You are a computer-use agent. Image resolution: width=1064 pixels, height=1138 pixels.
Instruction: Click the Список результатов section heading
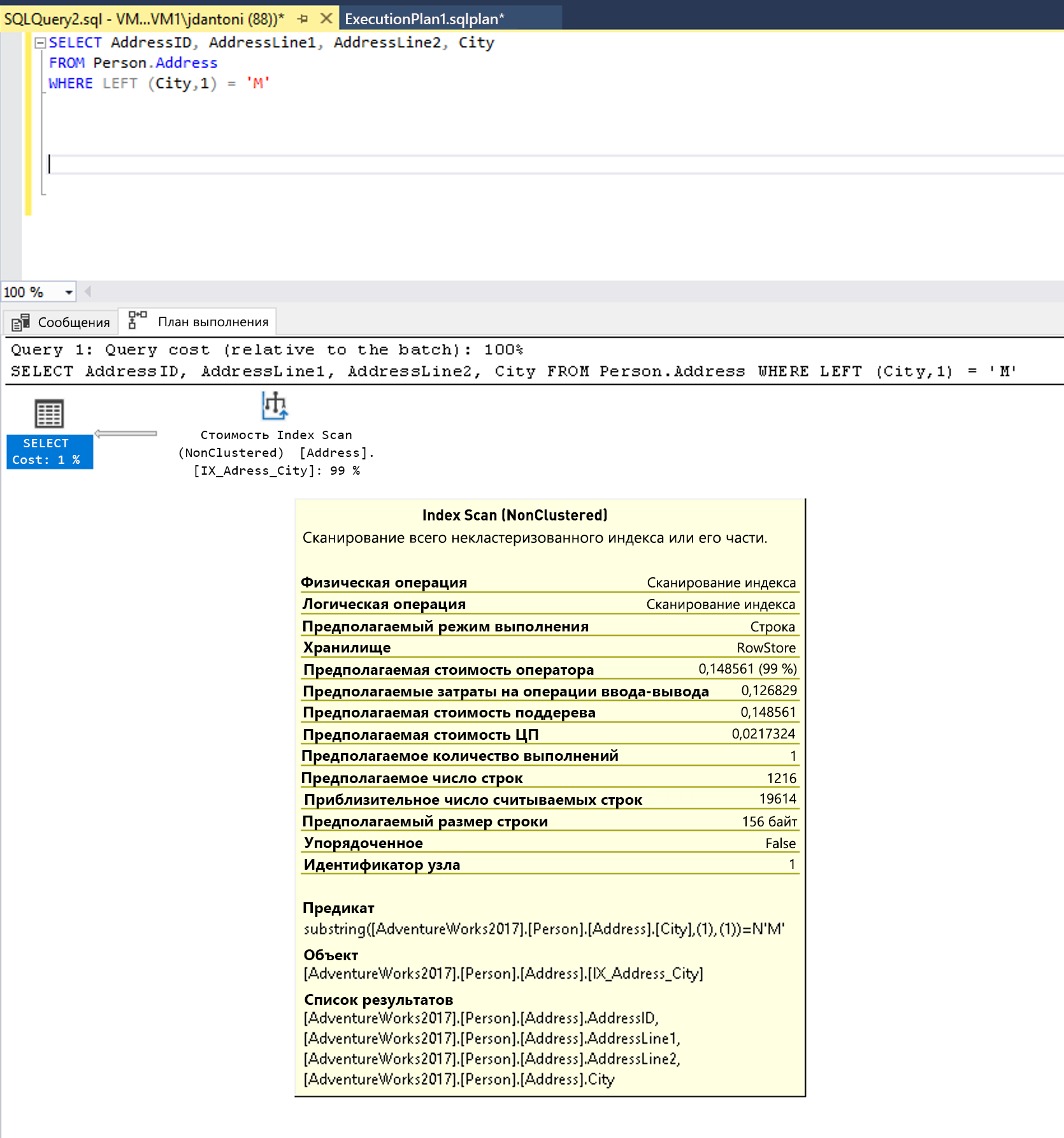(378, 1000)
